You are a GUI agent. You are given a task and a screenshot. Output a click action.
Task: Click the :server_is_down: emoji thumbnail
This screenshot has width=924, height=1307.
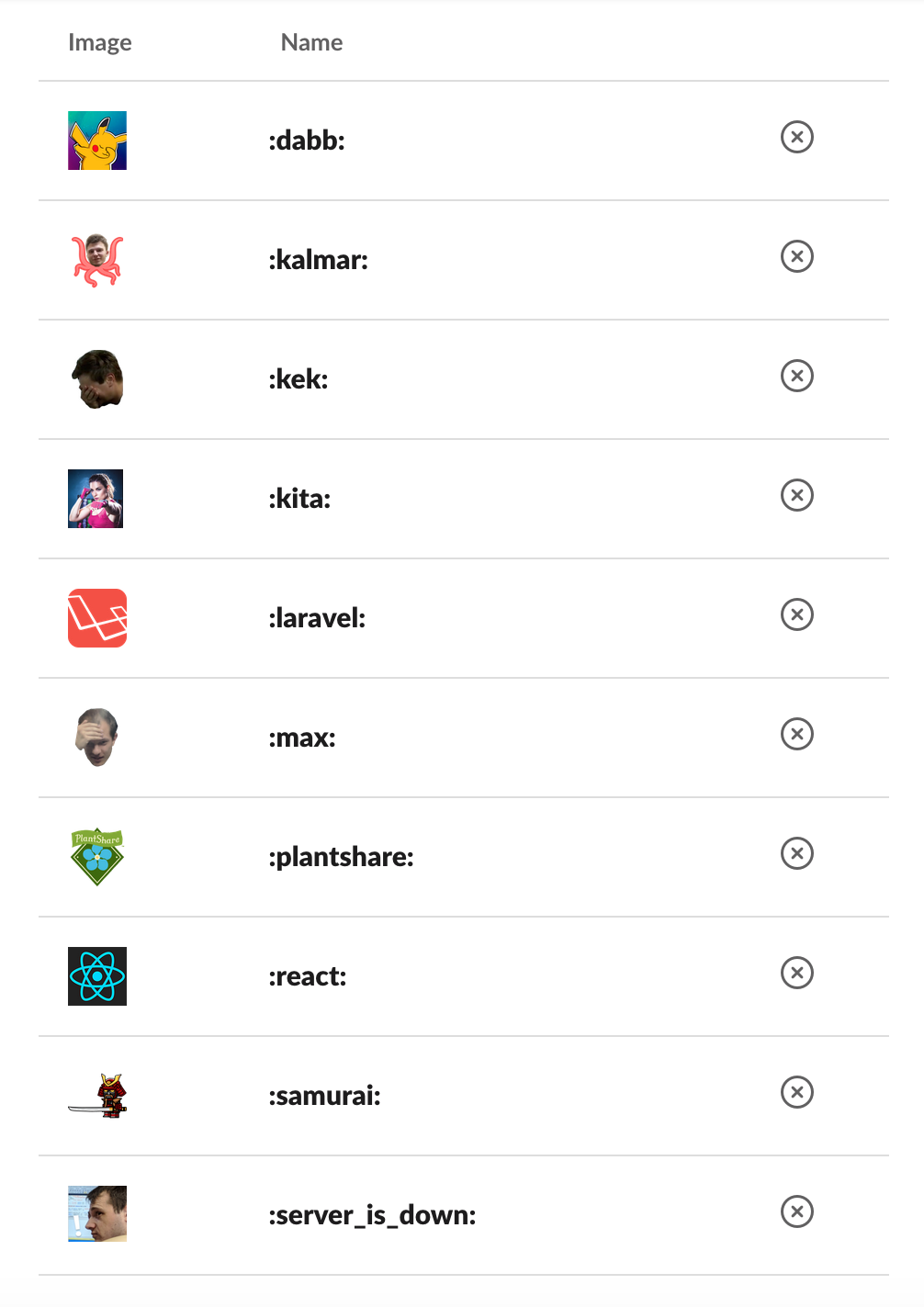96,1213
